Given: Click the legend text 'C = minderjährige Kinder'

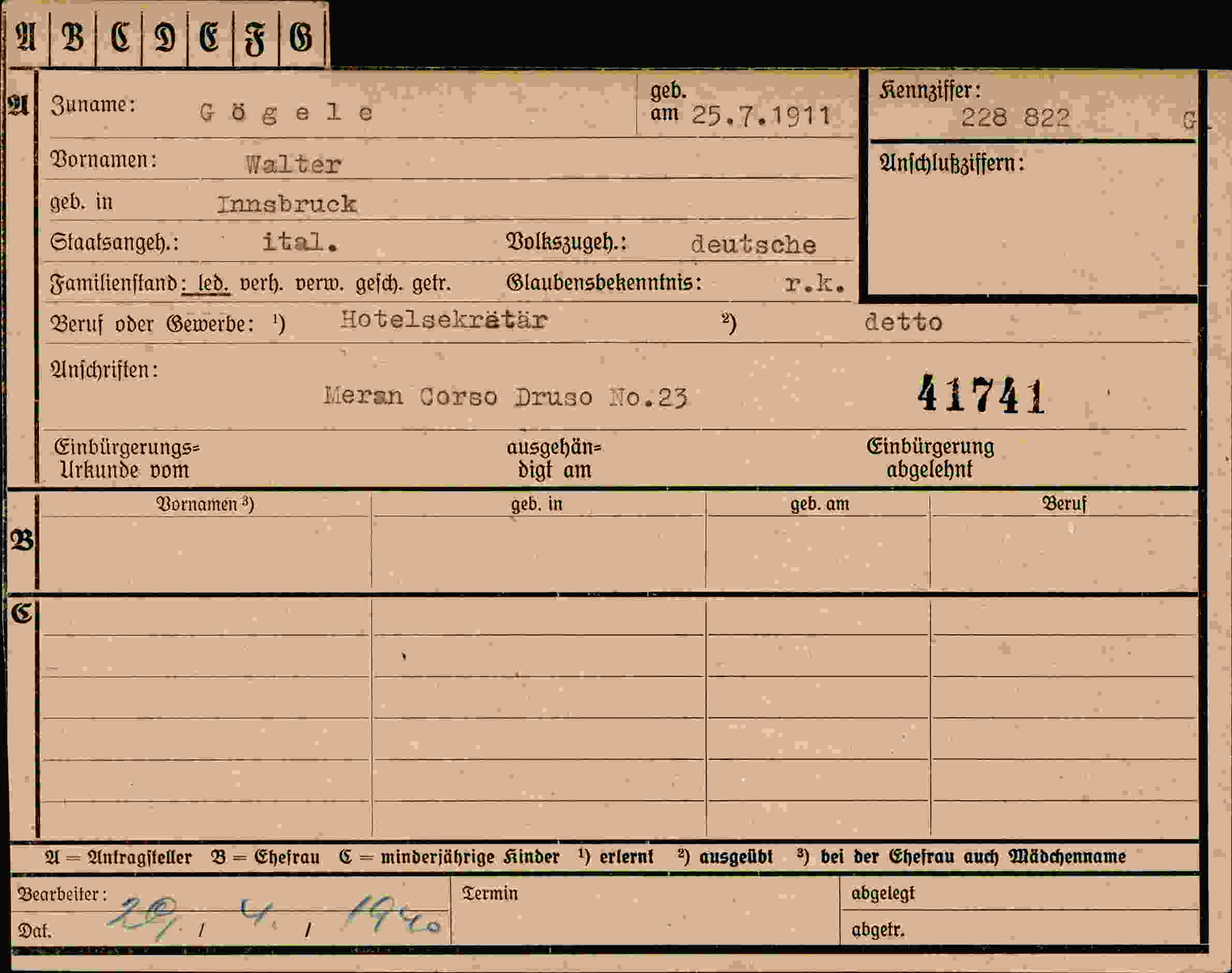Looking at the screenshot, I should pyautogui.click(x=449, y=858).
